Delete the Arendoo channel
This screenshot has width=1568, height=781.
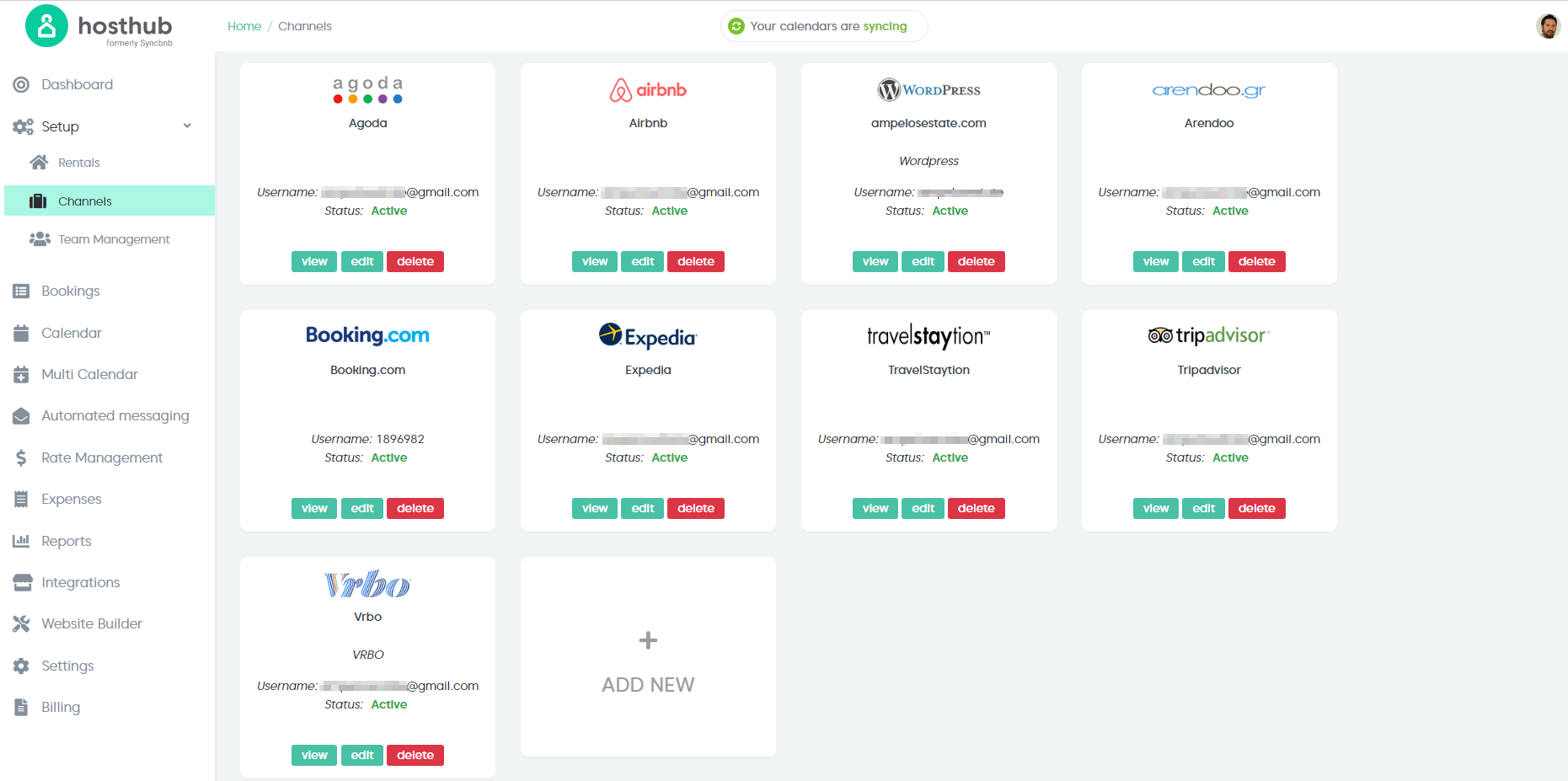click(1257, 261)
